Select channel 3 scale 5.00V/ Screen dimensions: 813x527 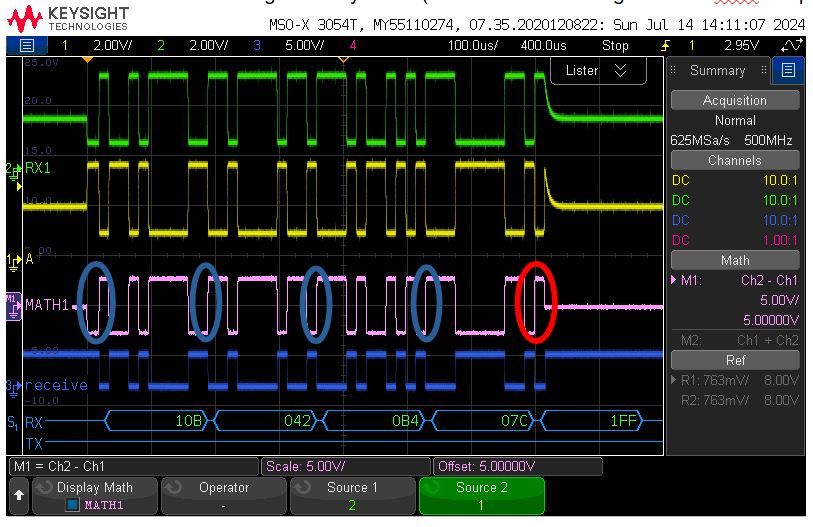click(x=304, y=46)
